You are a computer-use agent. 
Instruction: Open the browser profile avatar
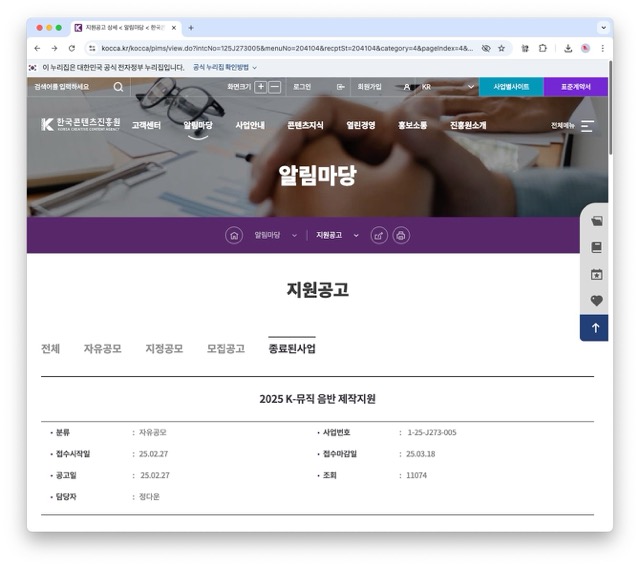pyautogui.click(x=585, y=48)
